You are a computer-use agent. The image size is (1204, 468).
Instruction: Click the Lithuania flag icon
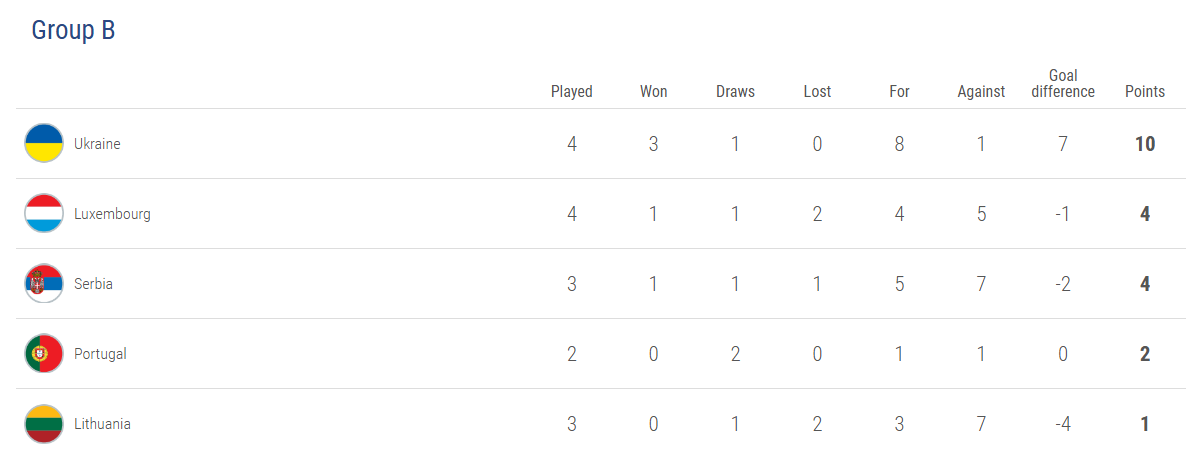coord(44,424)
